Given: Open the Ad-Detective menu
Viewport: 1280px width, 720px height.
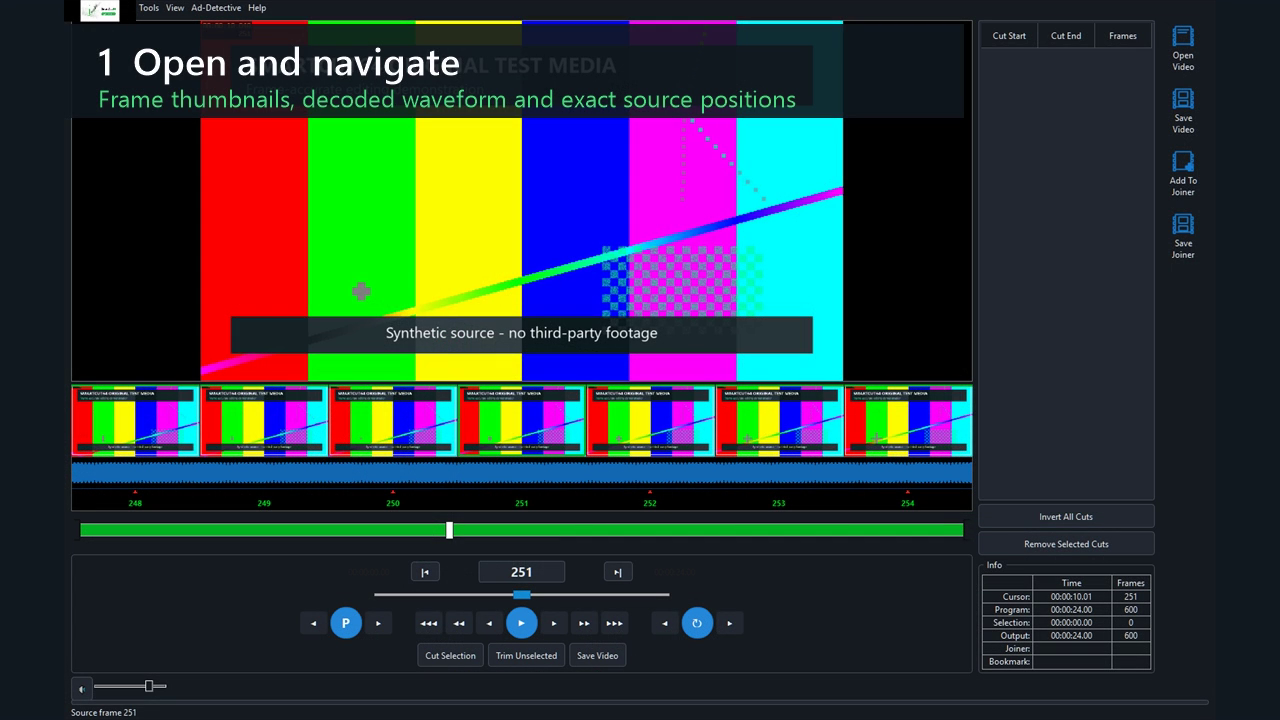Looking at the screenshot, I should 216,8.
